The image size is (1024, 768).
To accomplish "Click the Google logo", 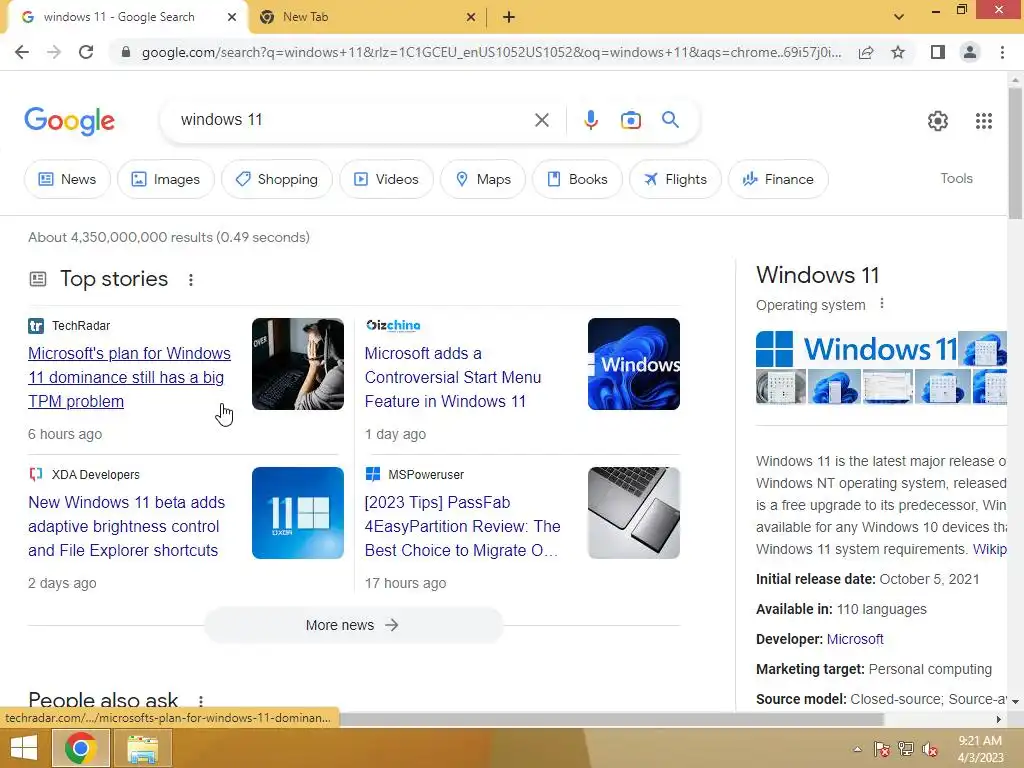I will [69, 121].
